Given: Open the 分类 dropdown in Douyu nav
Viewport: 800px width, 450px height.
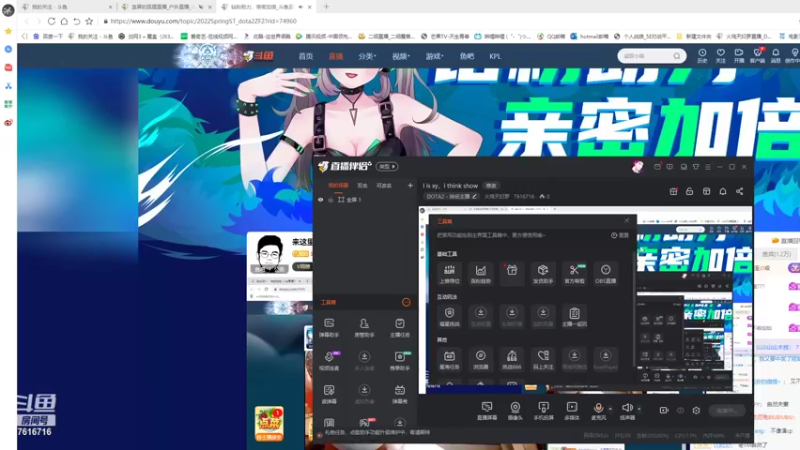Looking at the screenshot, I should click(x=367, y=56).
